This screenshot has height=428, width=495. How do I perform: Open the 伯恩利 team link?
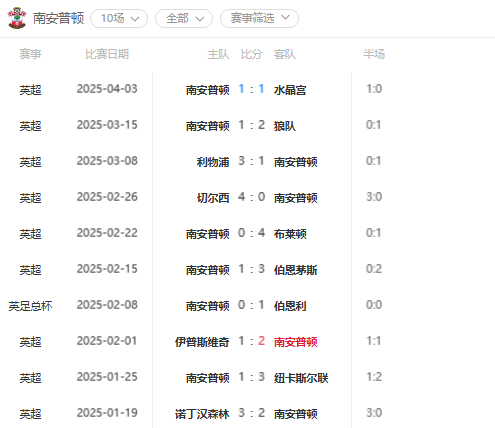click(x=290, y=306)
